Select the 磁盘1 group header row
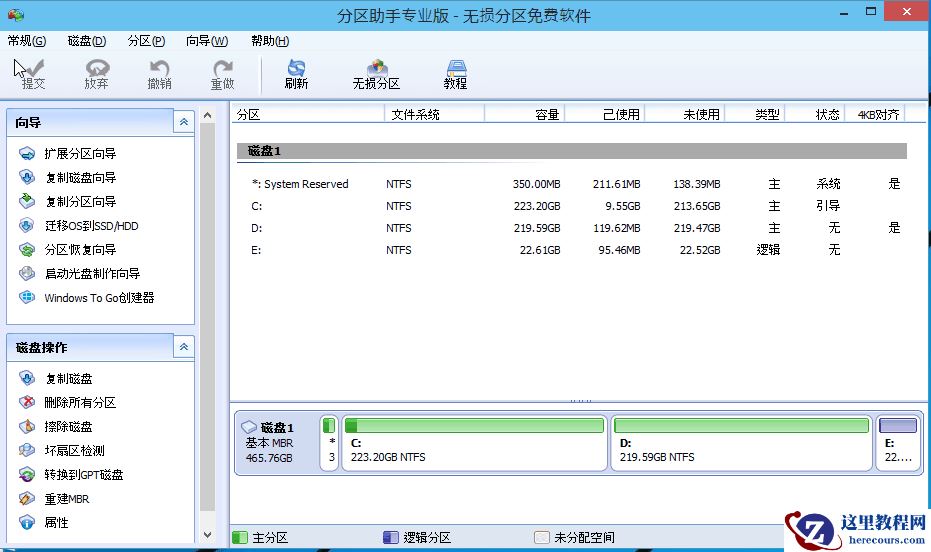Screen dimensions: 931x552 pyautogui.click(x=572, y=151)
